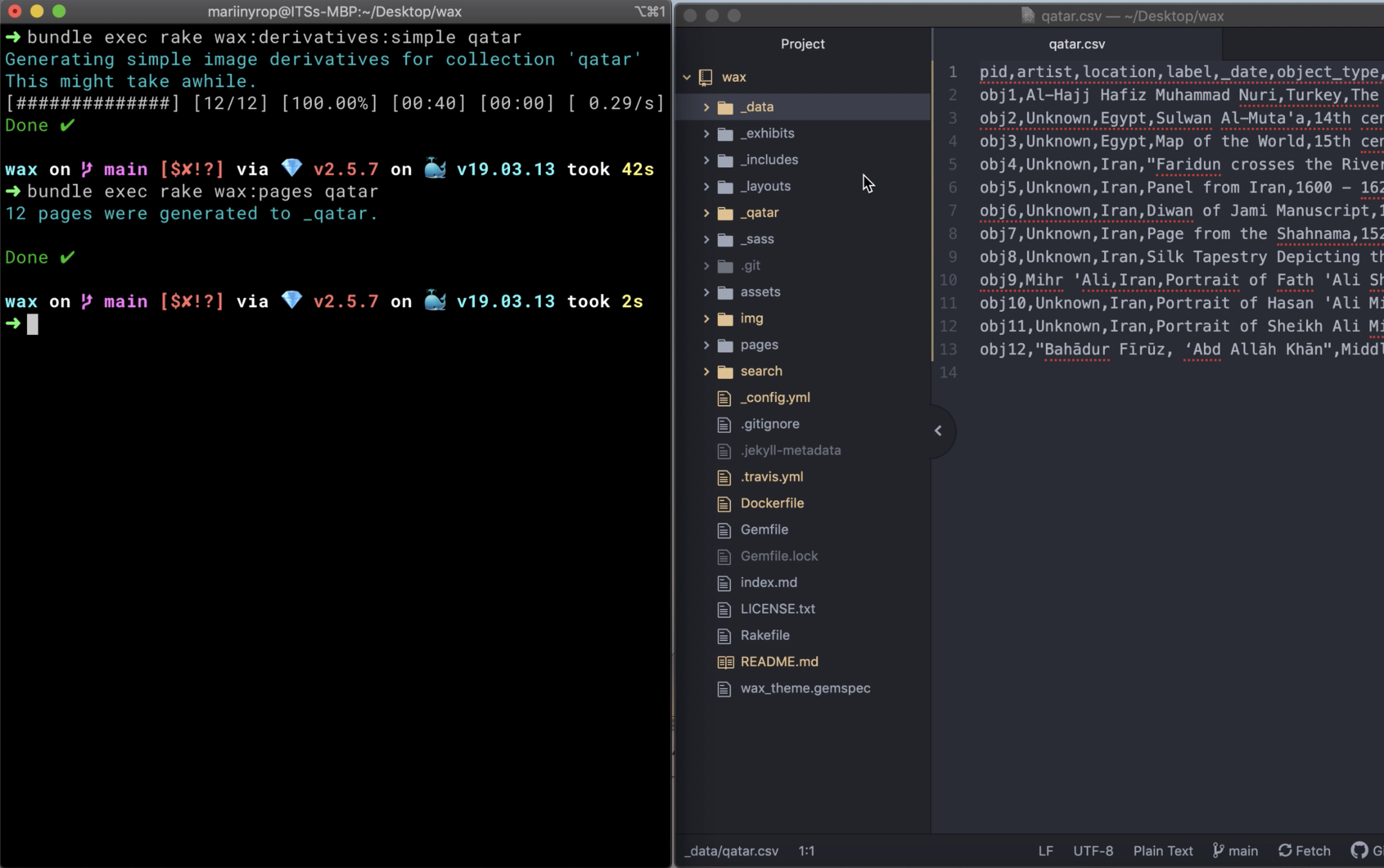Viewport: 1384px width, 868px height.
Task: Collapse the wax project root
Action: (687, 77)
